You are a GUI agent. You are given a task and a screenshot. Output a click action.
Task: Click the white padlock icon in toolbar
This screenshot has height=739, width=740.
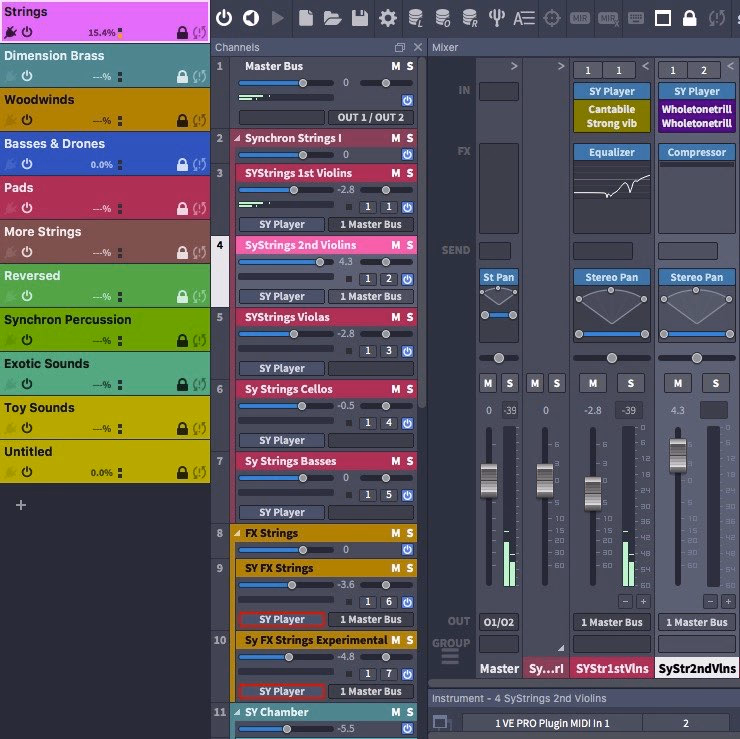pos(690,18)
